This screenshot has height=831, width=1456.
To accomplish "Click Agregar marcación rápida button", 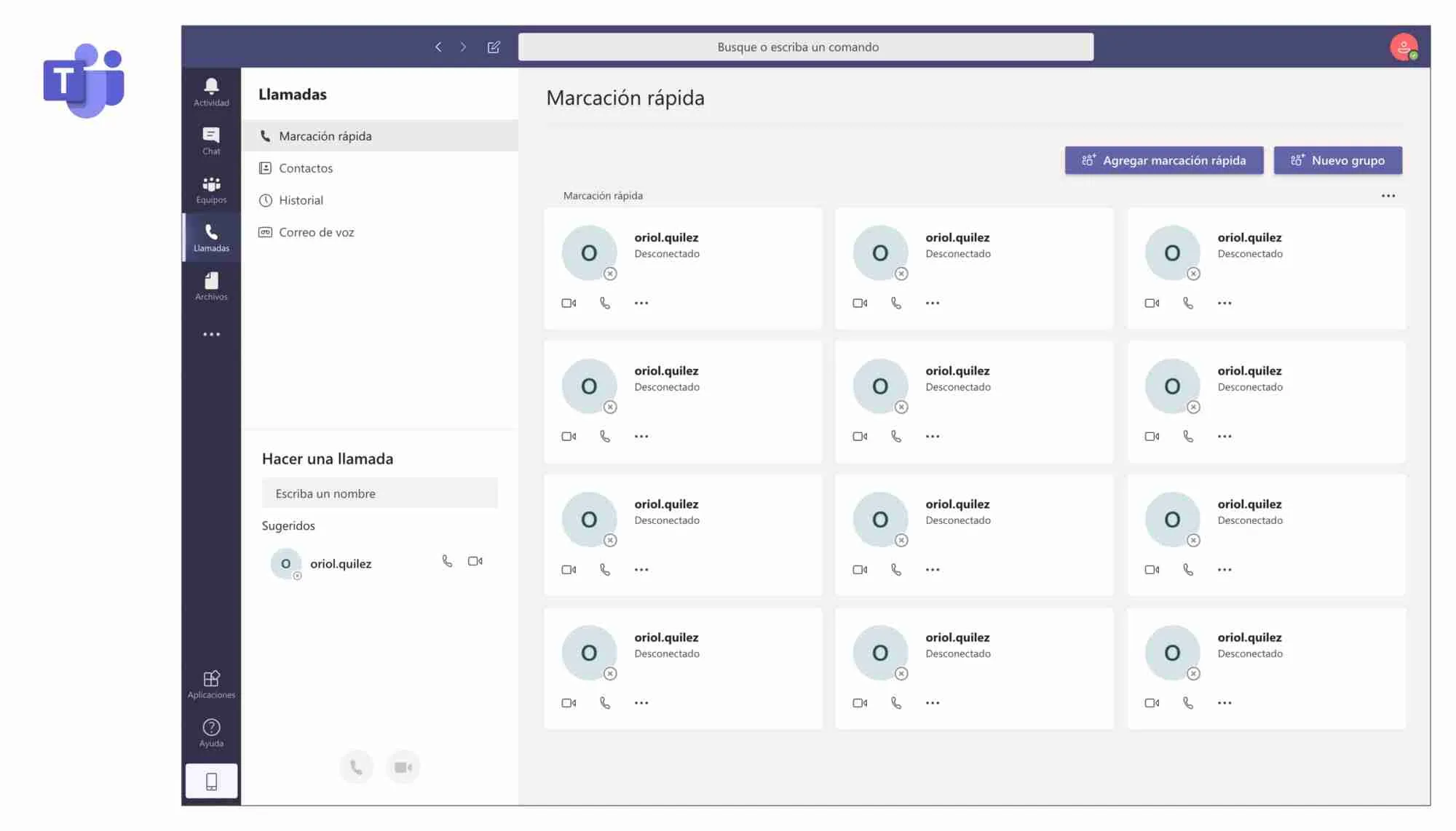I will pos(1164,160).
